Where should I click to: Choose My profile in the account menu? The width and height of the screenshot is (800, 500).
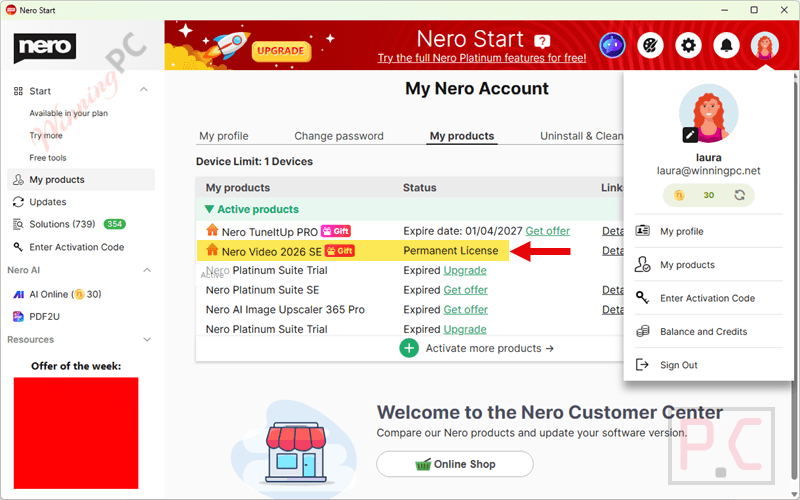tap(682, 232)
